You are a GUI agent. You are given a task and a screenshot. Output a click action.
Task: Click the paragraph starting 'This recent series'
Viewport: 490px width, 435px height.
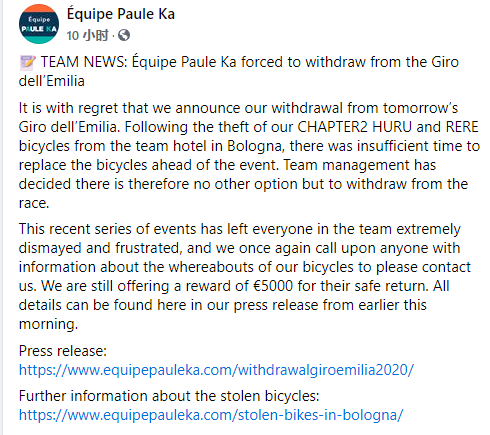pyautogui.click(x=245, y=276)
